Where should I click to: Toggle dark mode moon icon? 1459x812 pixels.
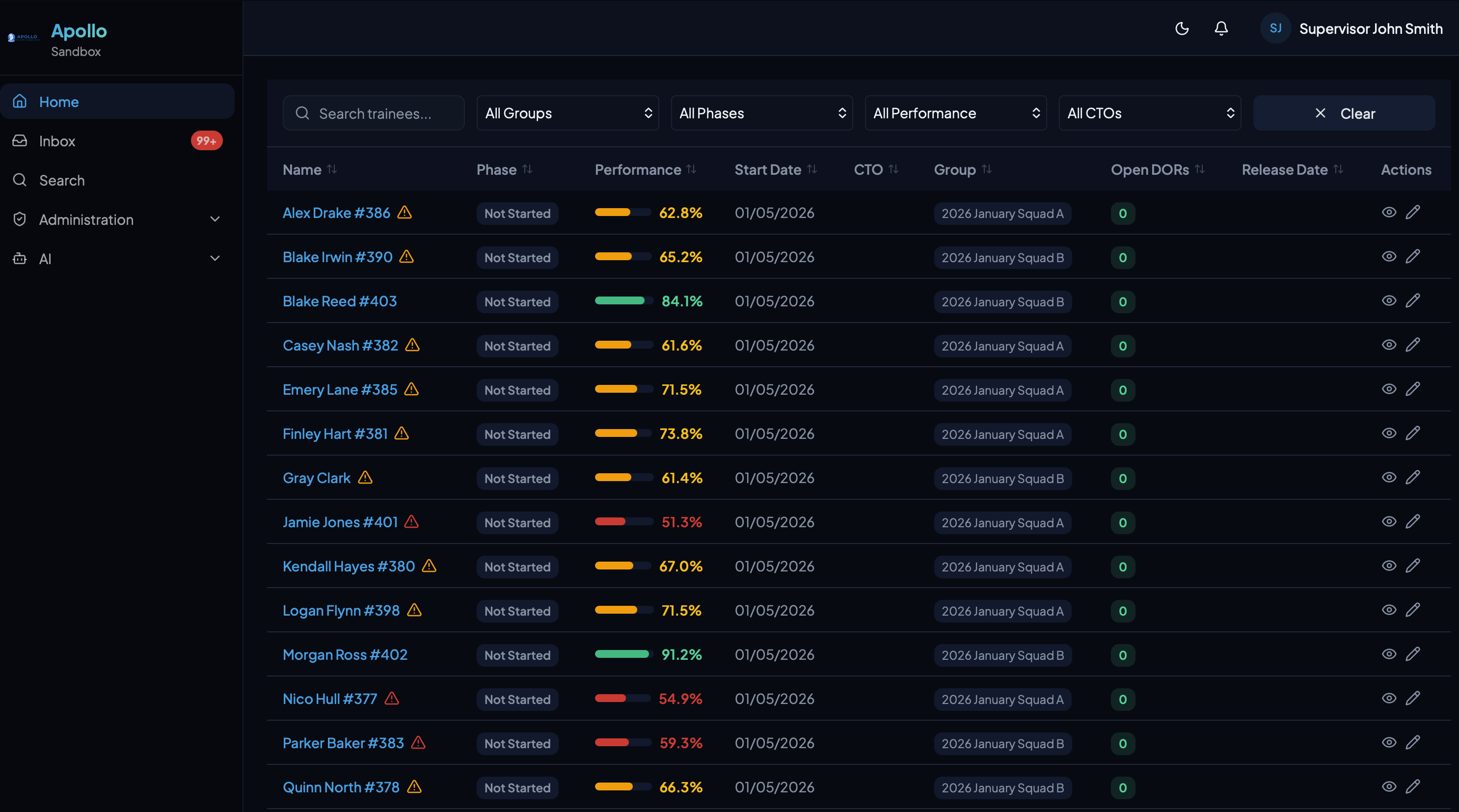(1182, 28)
